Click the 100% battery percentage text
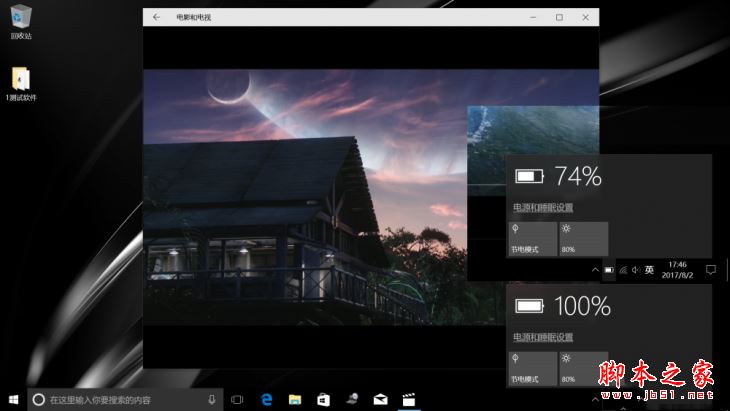Screen dimensions: 730x411 tap(582, 306)
